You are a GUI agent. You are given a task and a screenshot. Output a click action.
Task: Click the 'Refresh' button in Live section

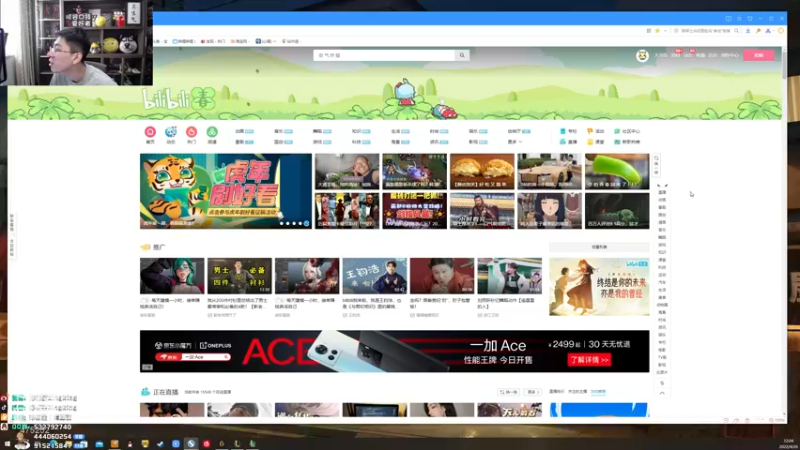click(509, 392)
